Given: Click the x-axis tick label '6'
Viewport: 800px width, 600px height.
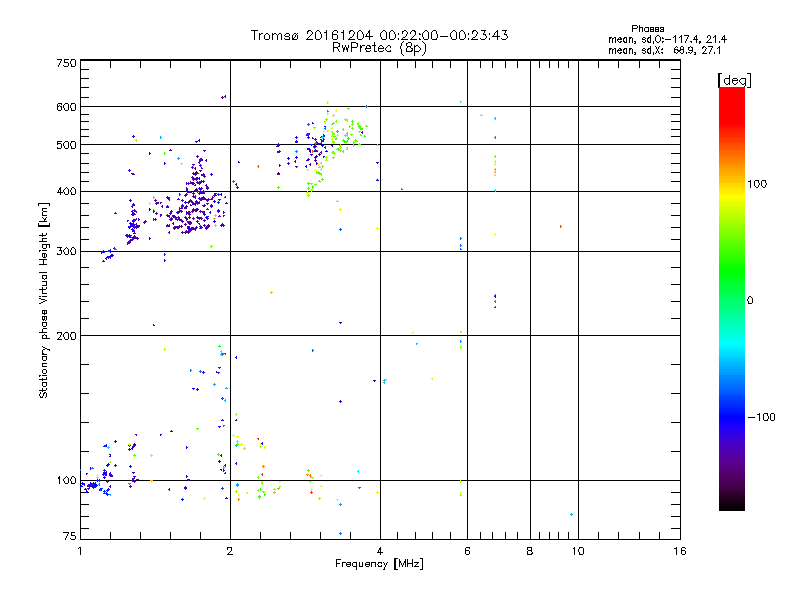Looking at the screenshot, I should pyautogui.click(x=467, y=551).
